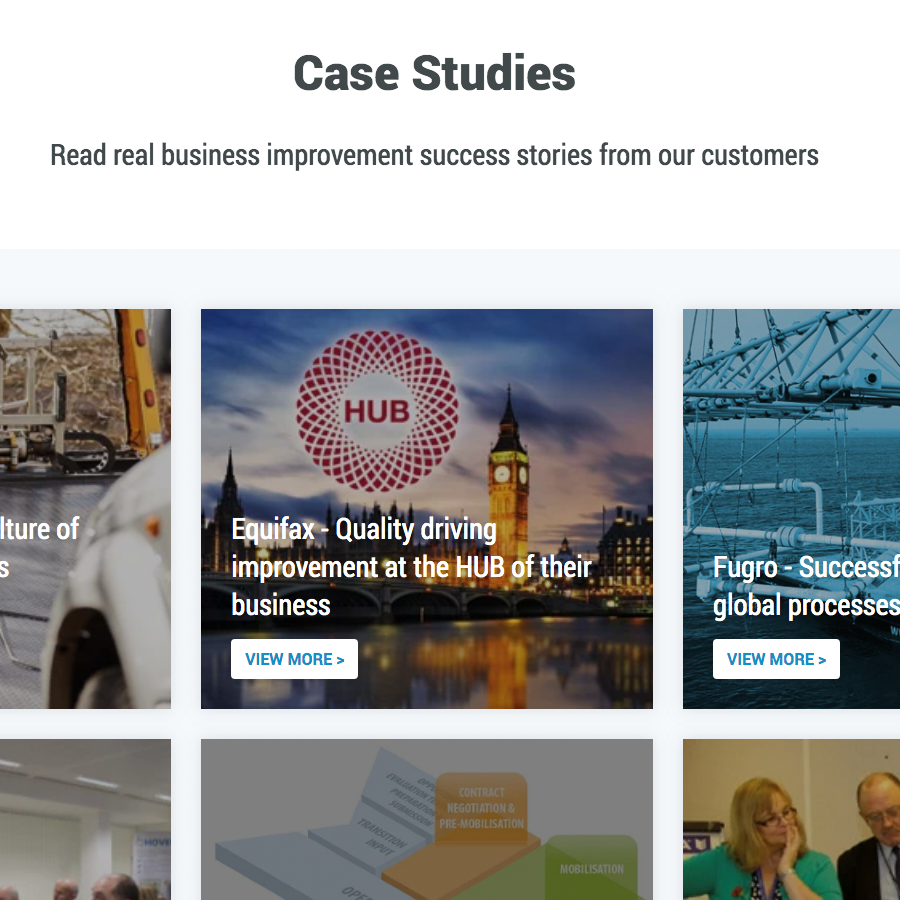Click the orange Contract Negotiation & Pre-Mobilisation block
This screenshot has width=900, height=900.
click(x=481, y=808)
